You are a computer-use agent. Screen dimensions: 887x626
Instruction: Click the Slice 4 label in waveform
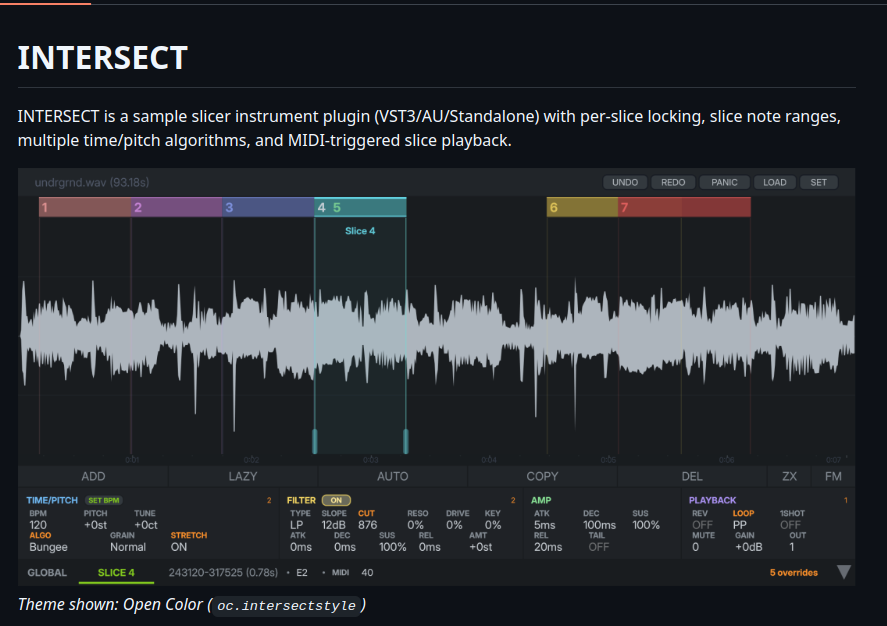click(x=360, y=231)
